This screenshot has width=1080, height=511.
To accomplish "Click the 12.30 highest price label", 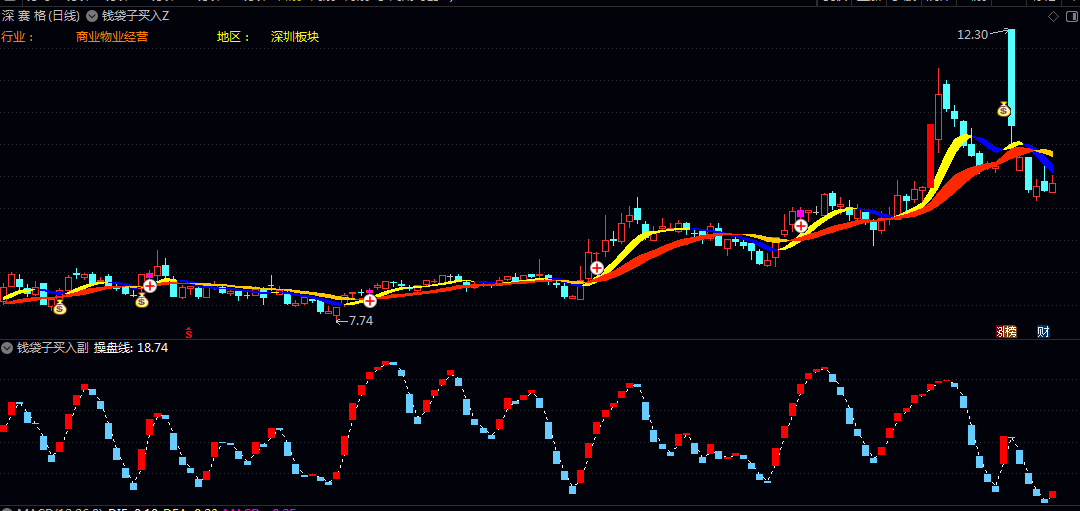I will (973, 34).
